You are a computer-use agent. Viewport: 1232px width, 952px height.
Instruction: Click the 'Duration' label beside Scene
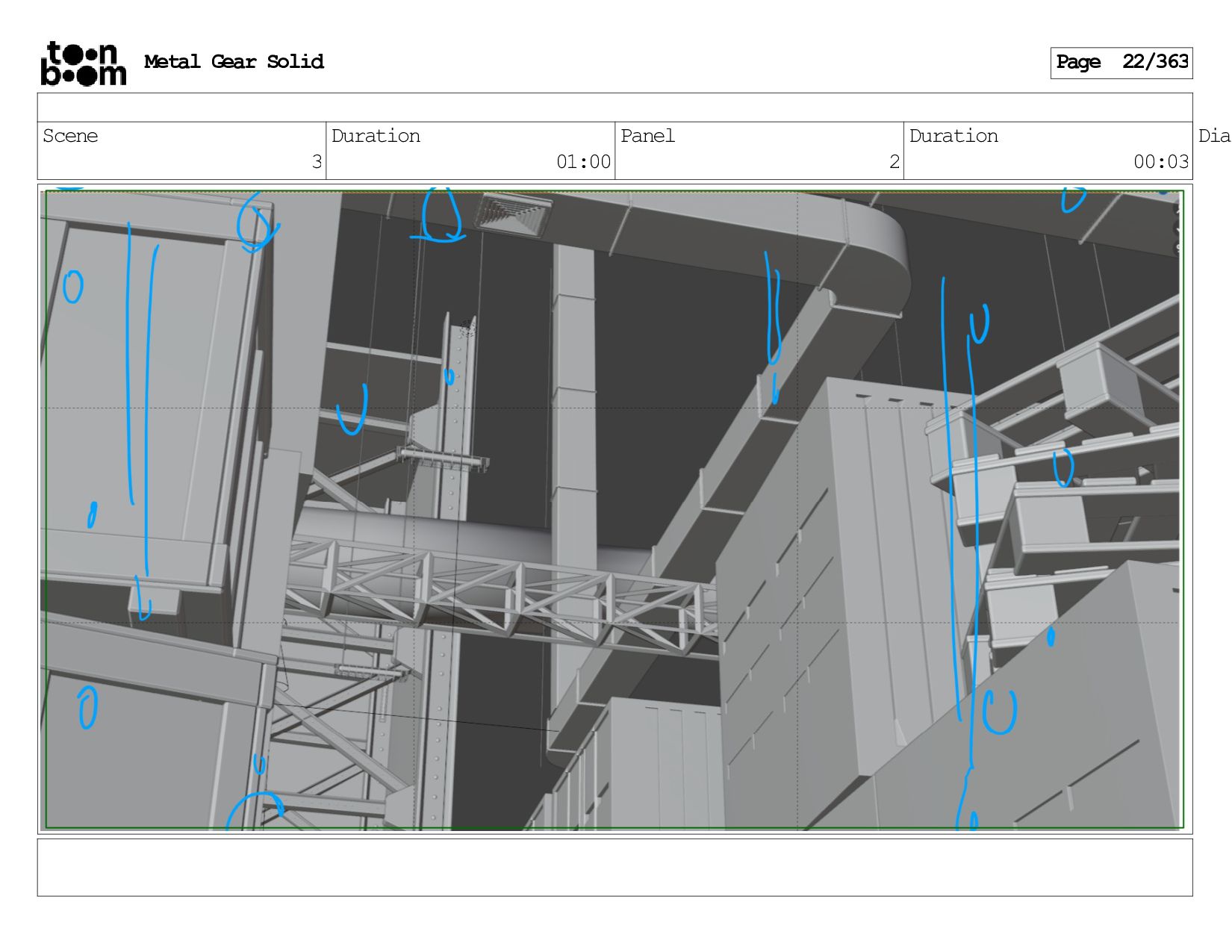coord(376,136)
